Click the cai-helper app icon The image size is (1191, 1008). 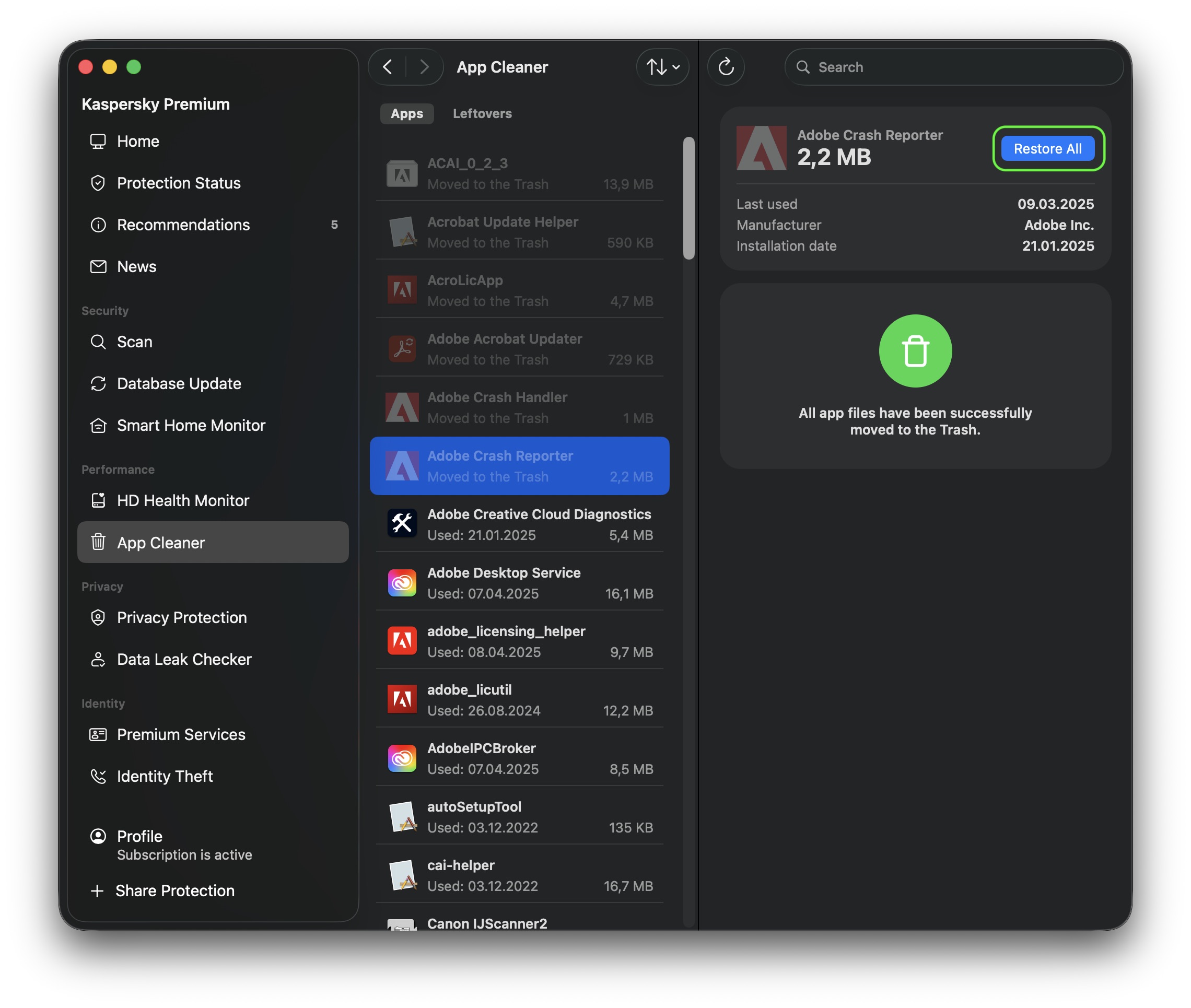[x=402, y=875]
